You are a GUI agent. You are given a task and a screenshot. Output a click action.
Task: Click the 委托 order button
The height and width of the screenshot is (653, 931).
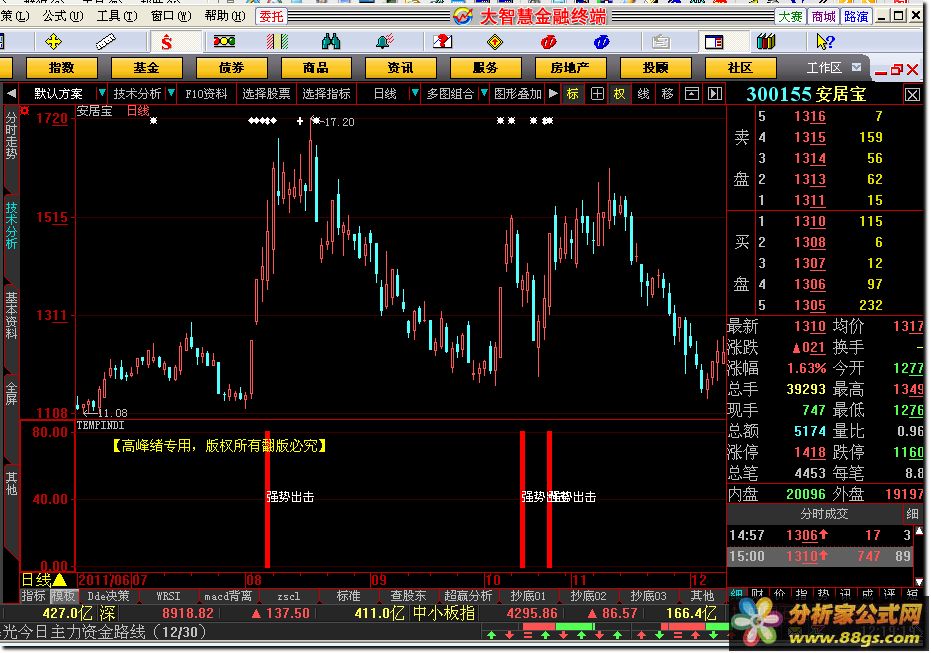tap(271, 17)
